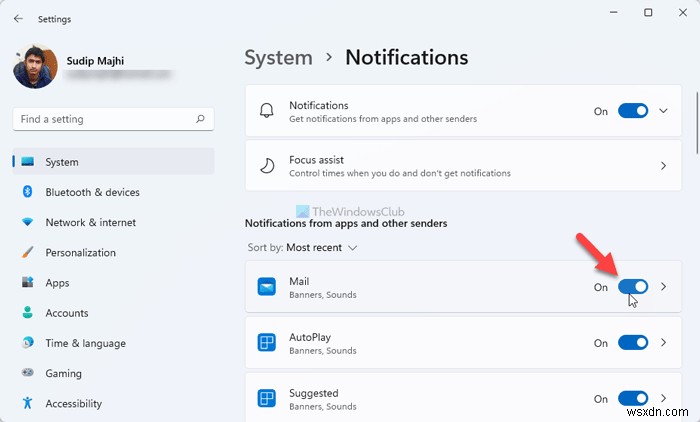Click the Suggested app name label
This screenshot has width=700, height=422.
tap(314, 393)
